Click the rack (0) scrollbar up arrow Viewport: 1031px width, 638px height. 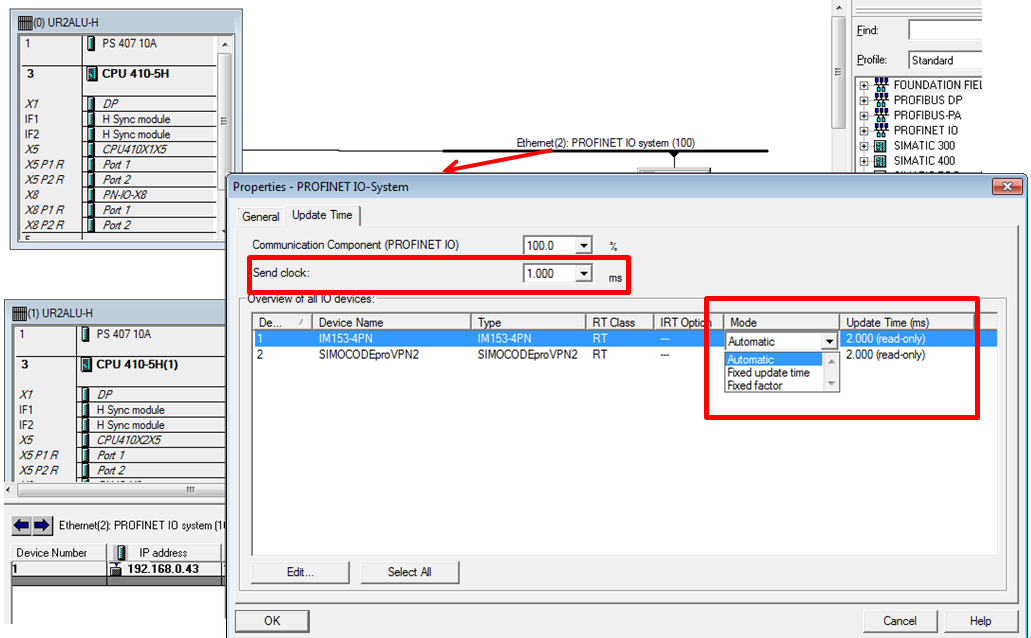[225, 44]
